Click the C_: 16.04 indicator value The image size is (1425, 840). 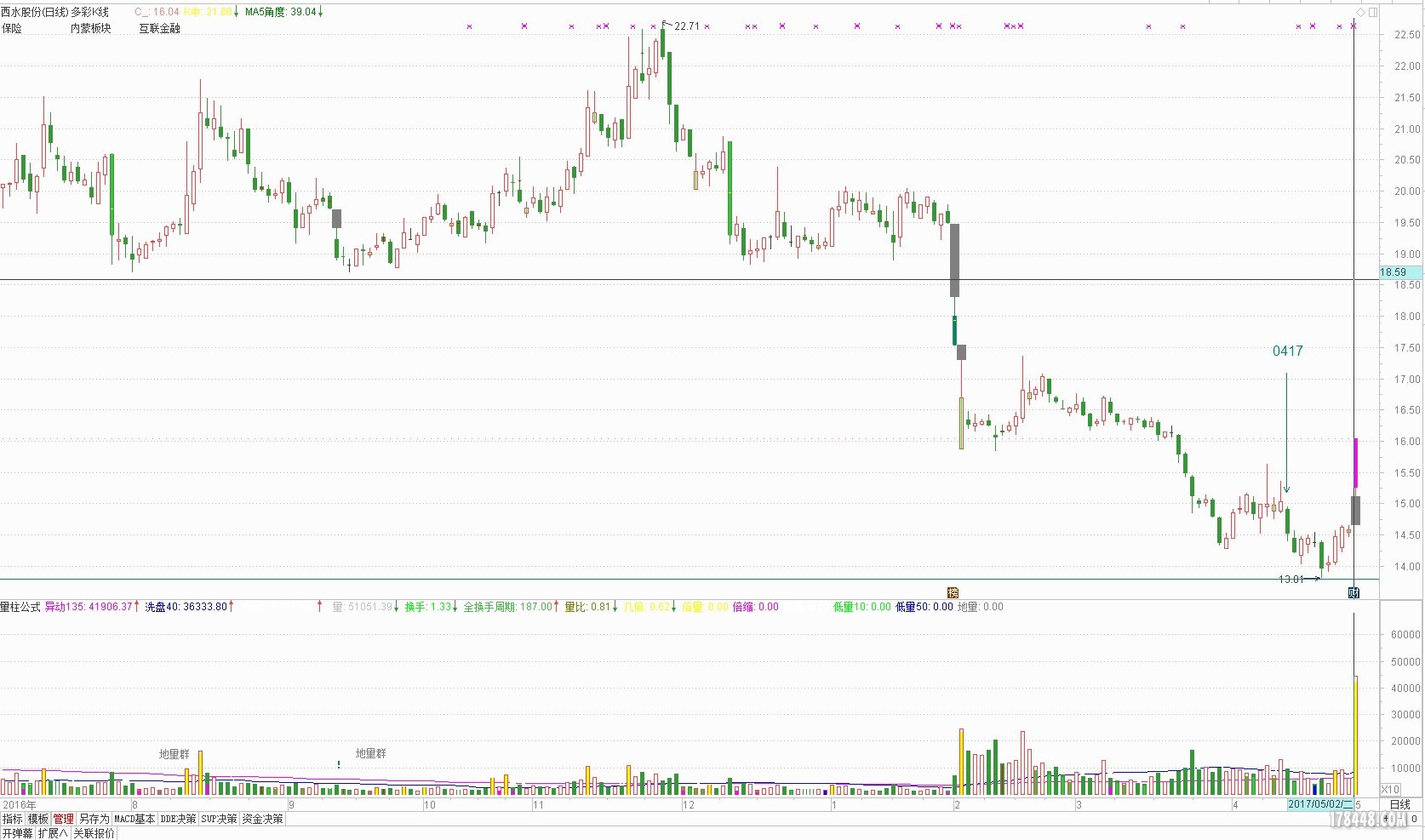[x=157, y=12]
